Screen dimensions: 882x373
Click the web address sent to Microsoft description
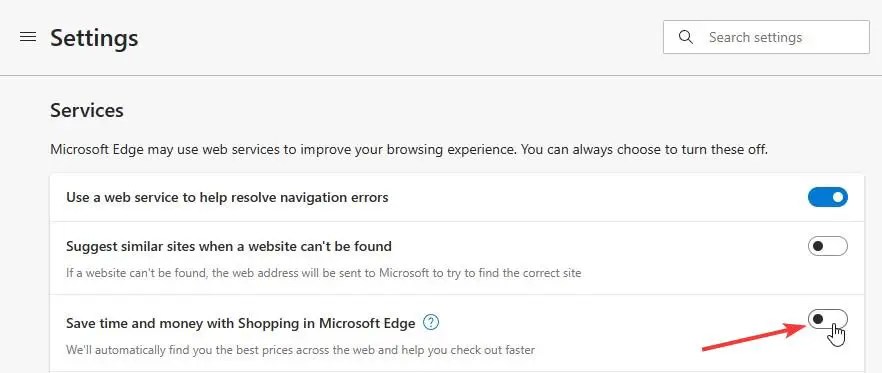[323, 273]
